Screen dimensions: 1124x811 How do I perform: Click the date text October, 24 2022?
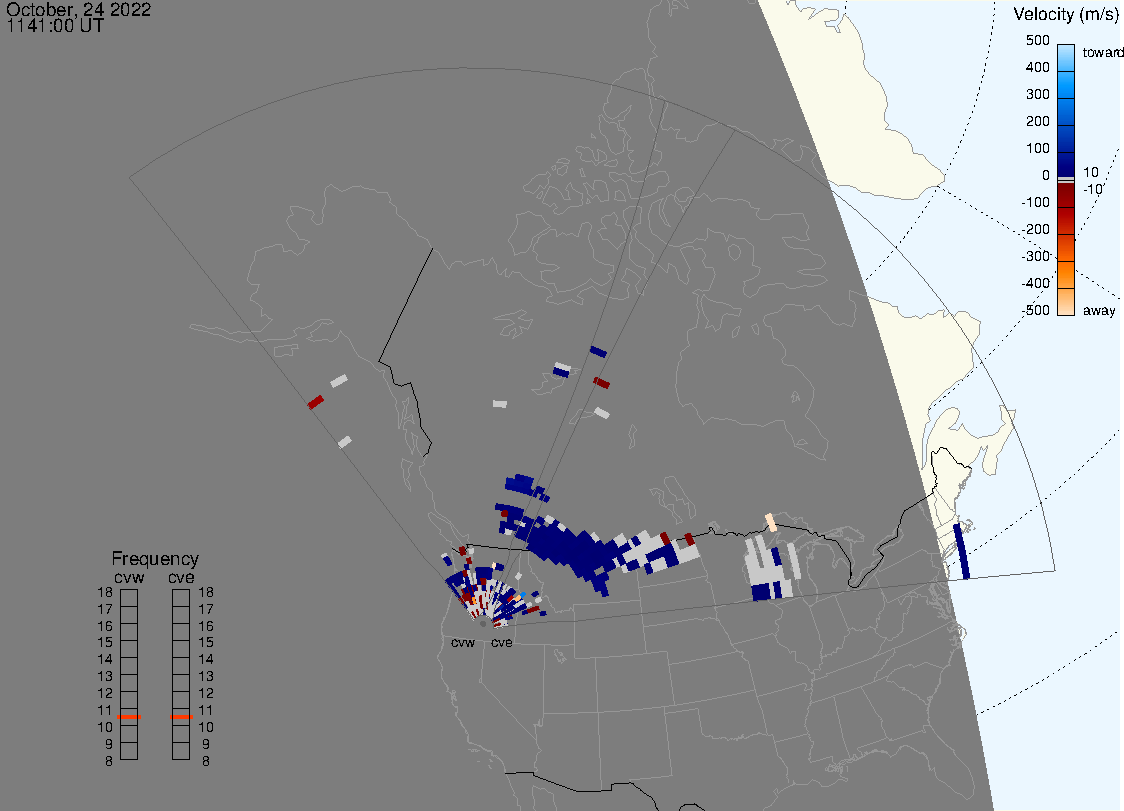click(x=79, y=9)
